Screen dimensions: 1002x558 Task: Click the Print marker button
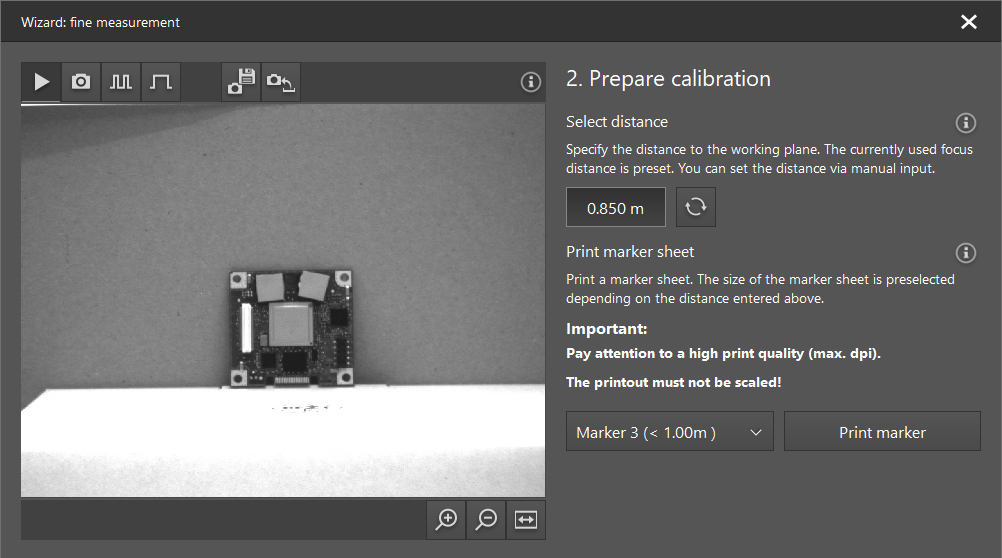click(x=882, y=431)
